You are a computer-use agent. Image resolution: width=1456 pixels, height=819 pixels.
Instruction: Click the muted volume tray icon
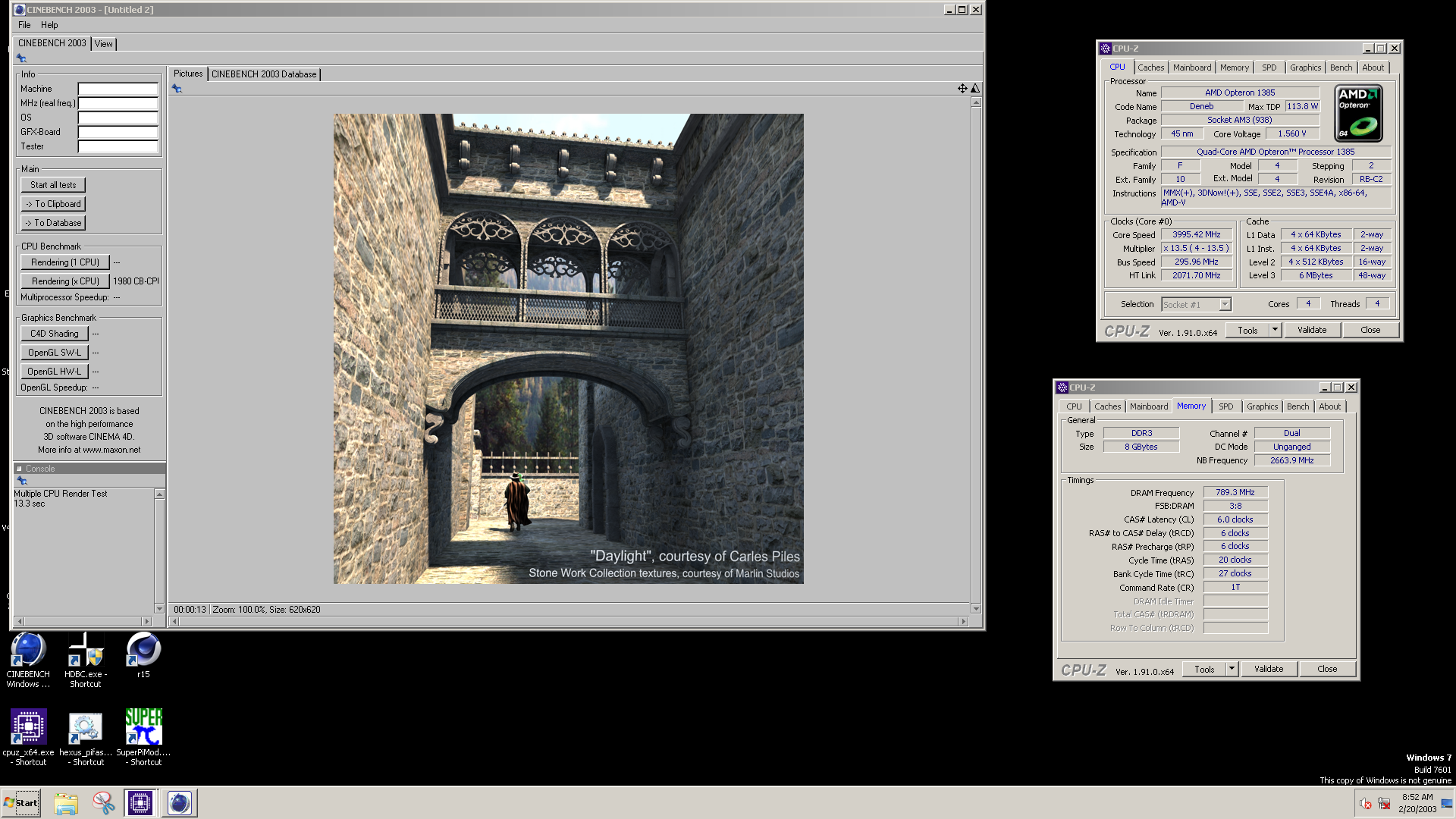pos(1365,804)
